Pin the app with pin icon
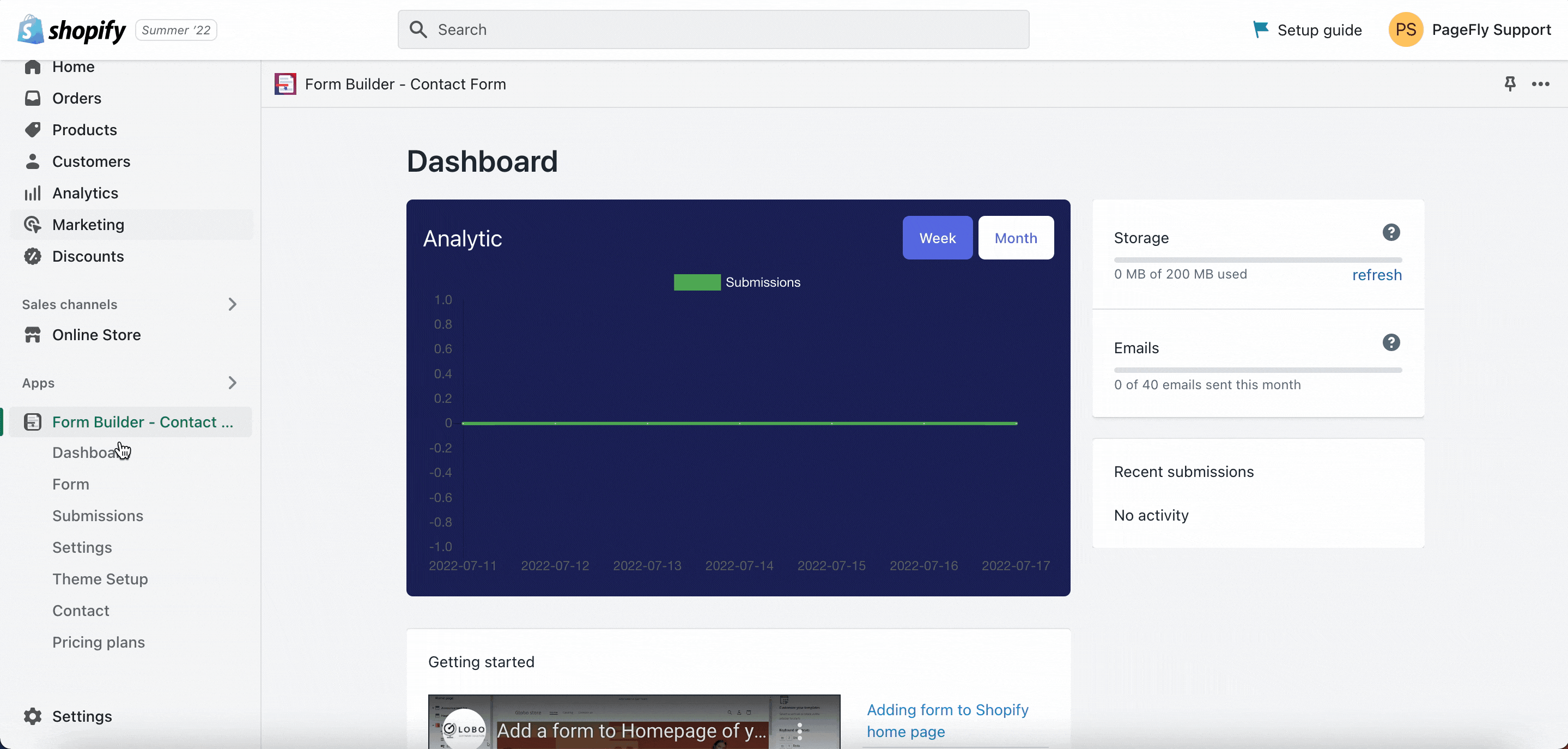This screenshot has width=1568, height=749. [1510, 84]
